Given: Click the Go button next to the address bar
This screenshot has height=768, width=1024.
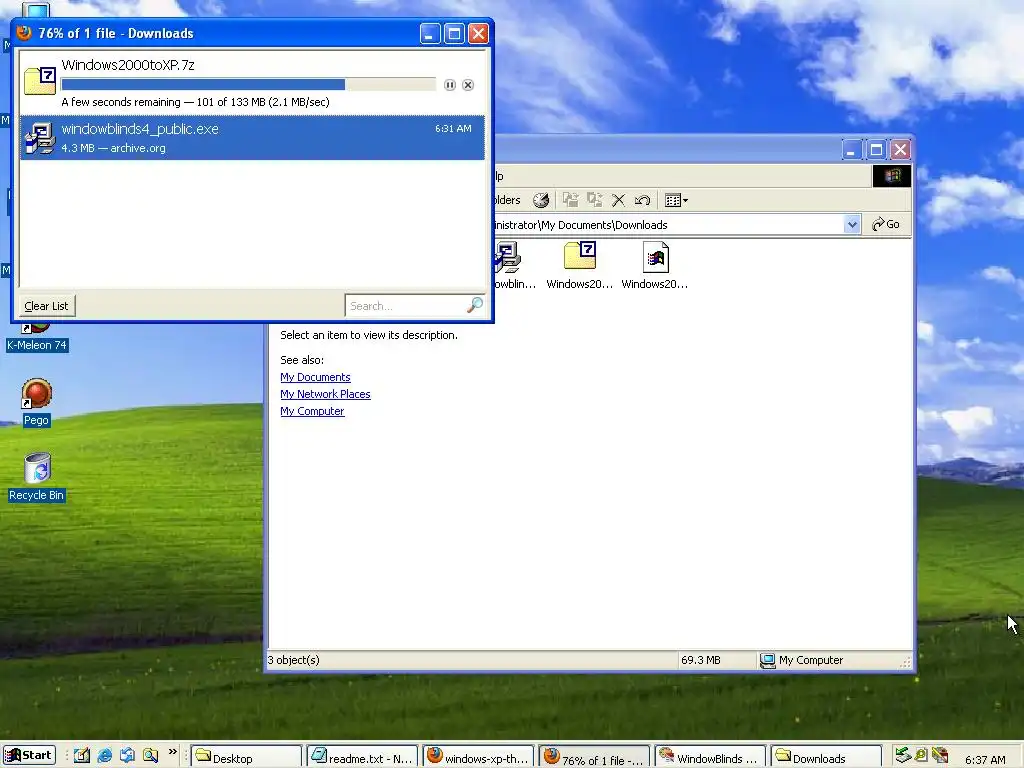Looking at the screenshot, I should tap(886, 225).
